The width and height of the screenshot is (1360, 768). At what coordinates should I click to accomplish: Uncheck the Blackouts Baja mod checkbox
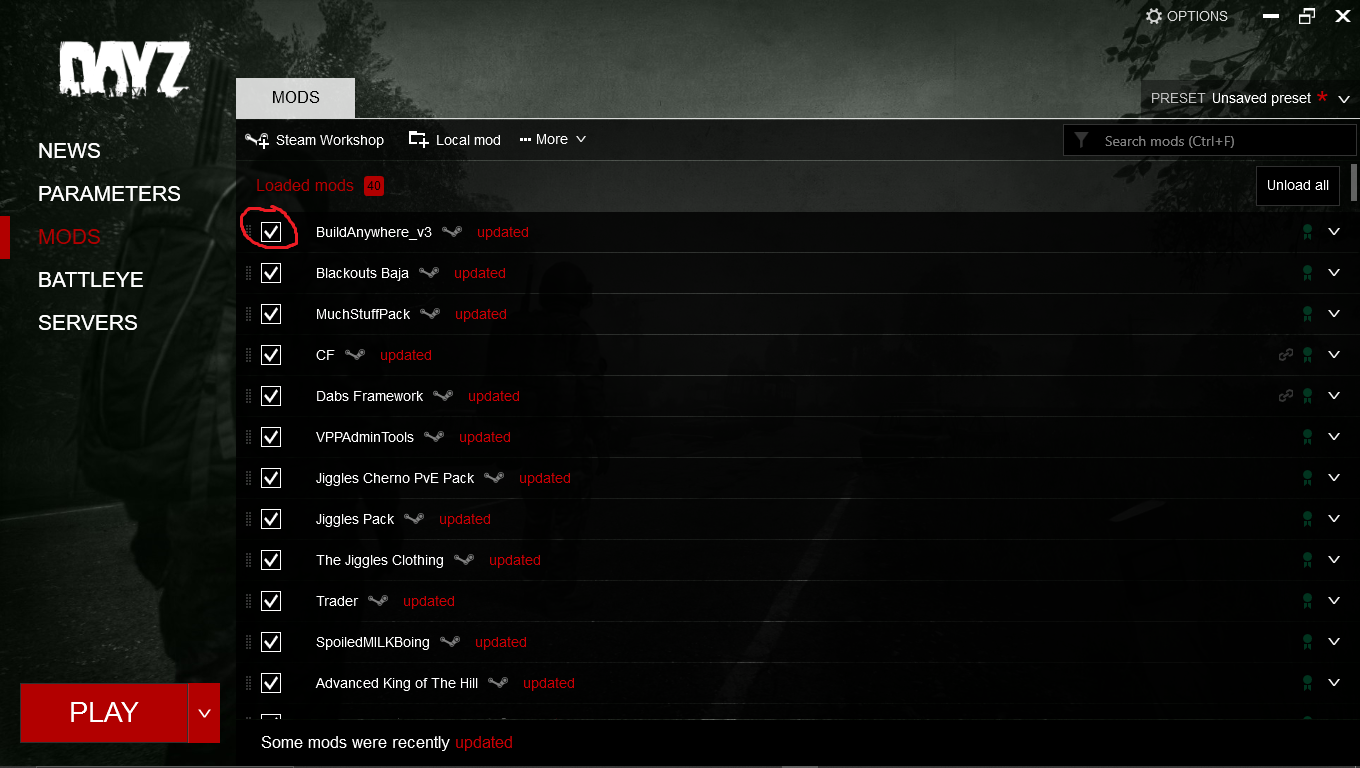click(271, 273)
